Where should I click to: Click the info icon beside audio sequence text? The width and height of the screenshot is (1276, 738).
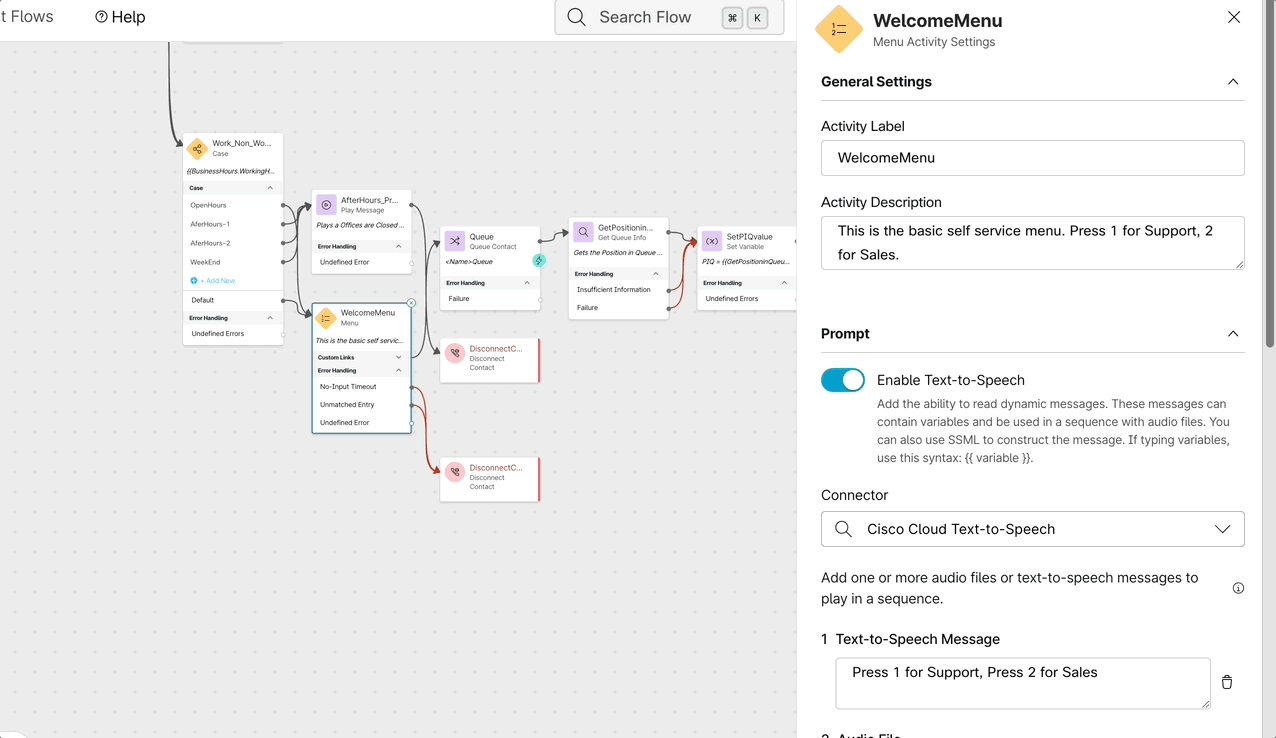coord(1238,588)
